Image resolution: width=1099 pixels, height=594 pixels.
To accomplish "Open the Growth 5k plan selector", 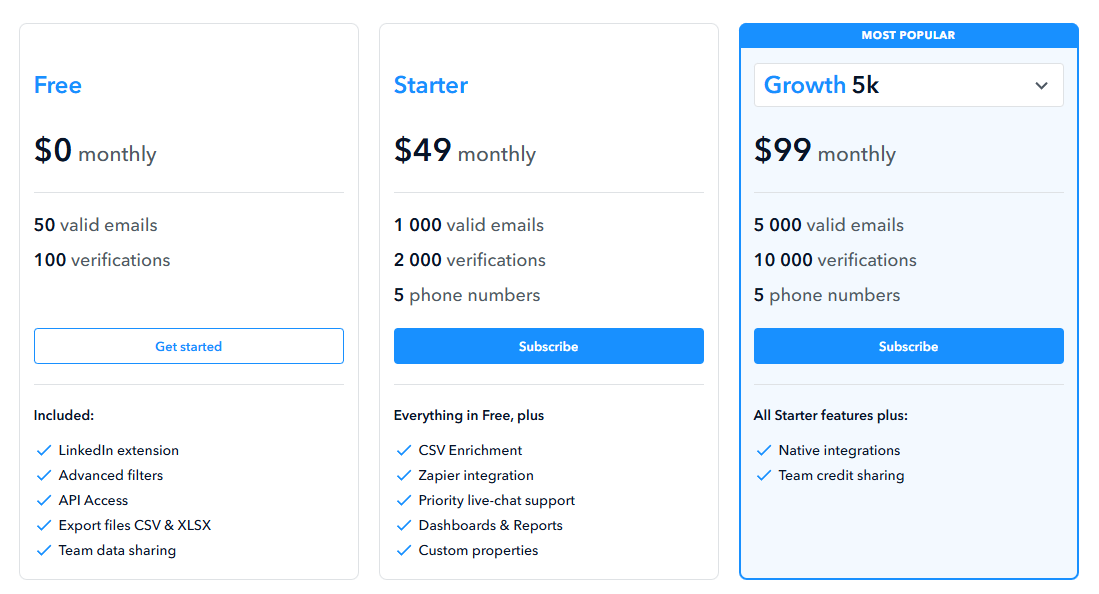I will (x=908, y=85).
